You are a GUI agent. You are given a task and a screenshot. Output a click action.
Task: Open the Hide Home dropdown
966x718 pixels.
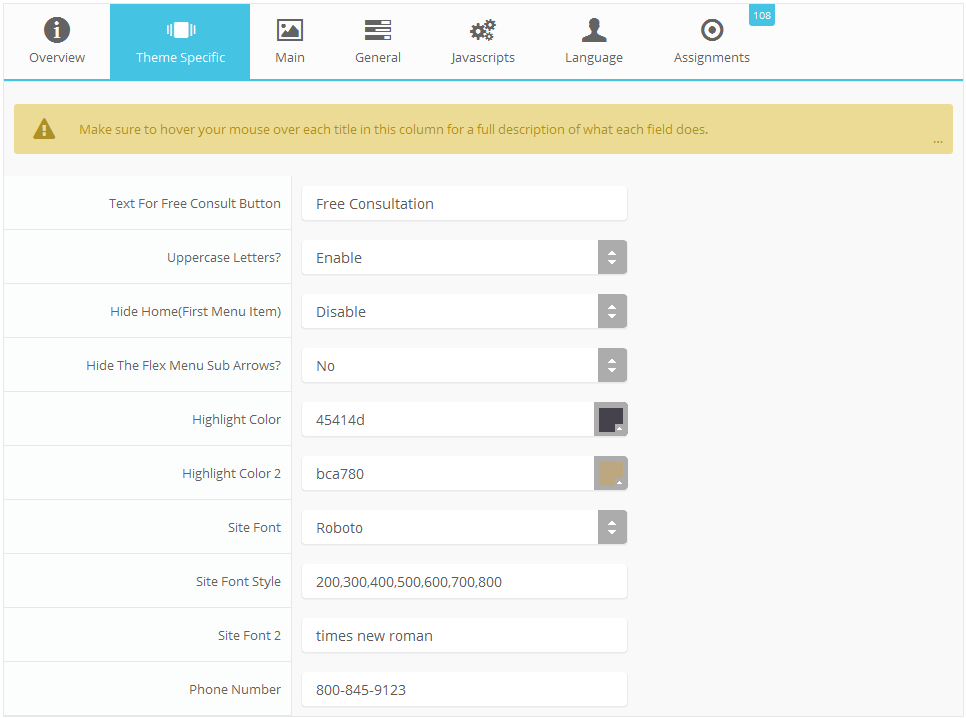(x=612, y=312)
